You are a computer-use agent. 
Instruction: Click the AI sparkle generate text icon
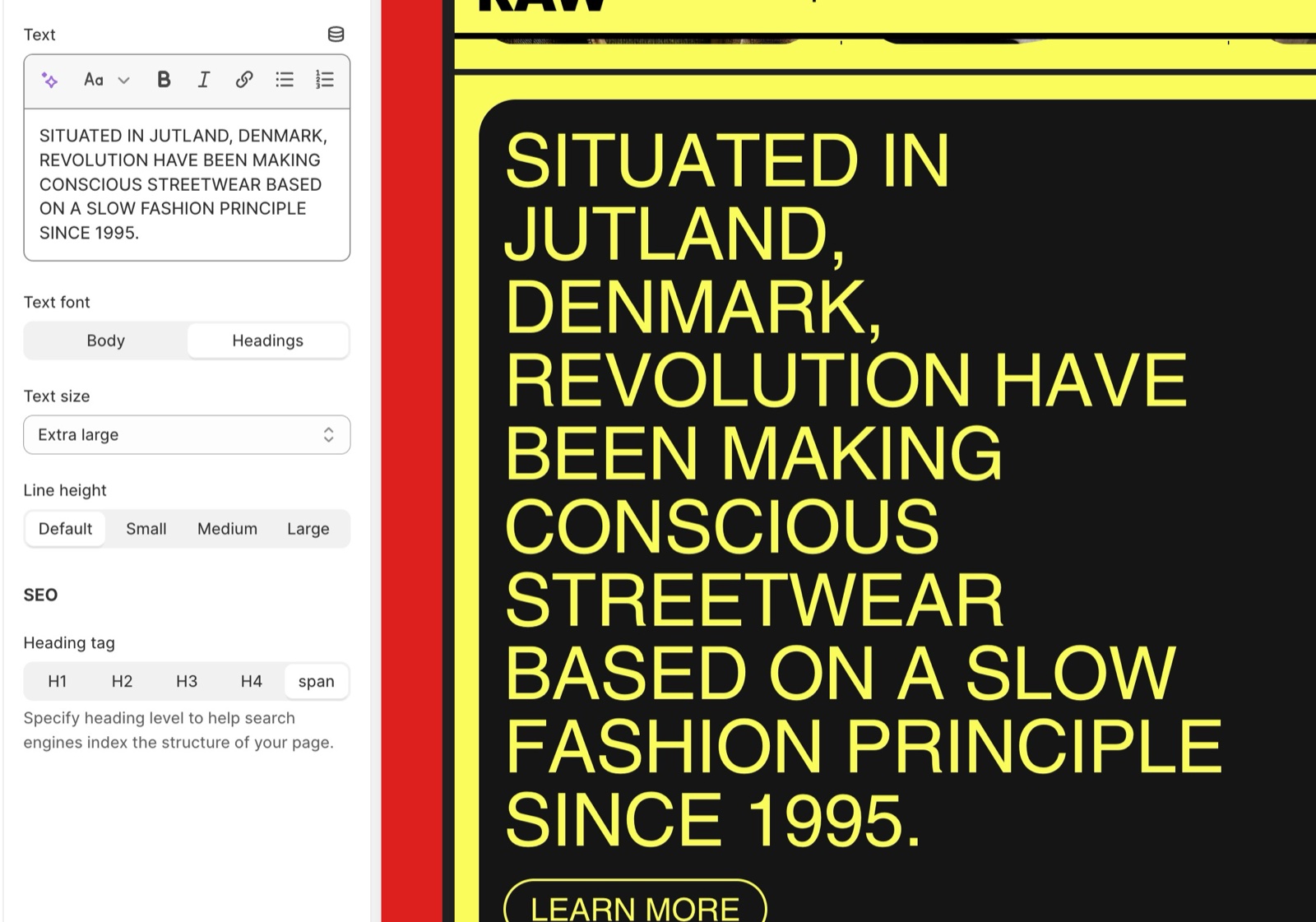pos(49,80)
